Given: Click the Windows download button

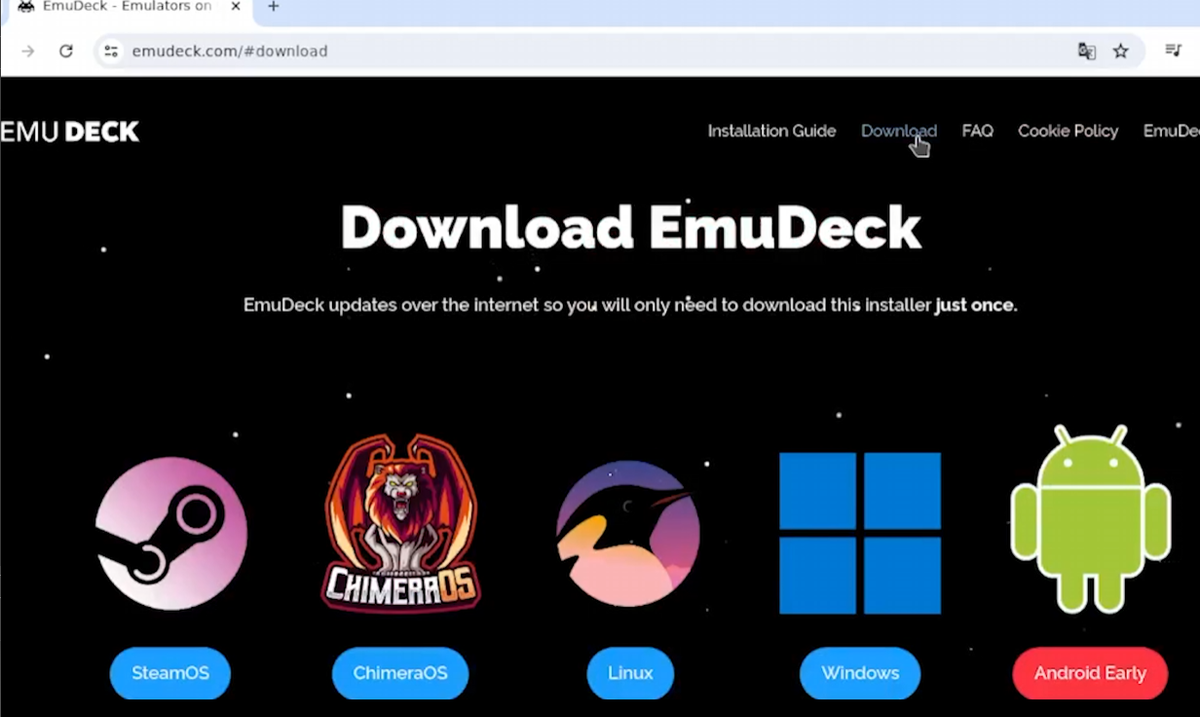Looking at the screenshot, I should coord(860,673).
